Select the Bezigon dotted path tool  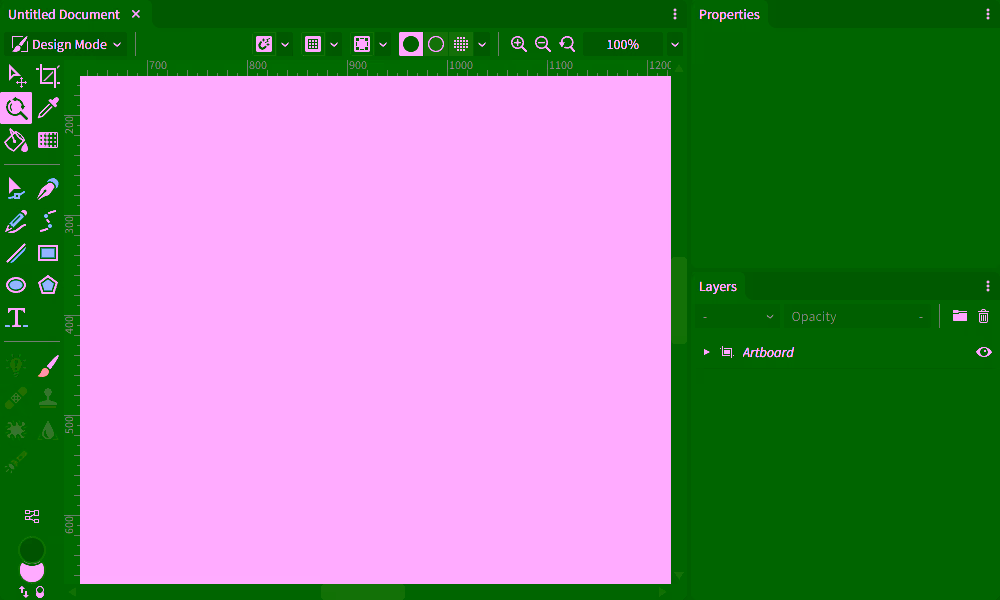tap(48, 221)
